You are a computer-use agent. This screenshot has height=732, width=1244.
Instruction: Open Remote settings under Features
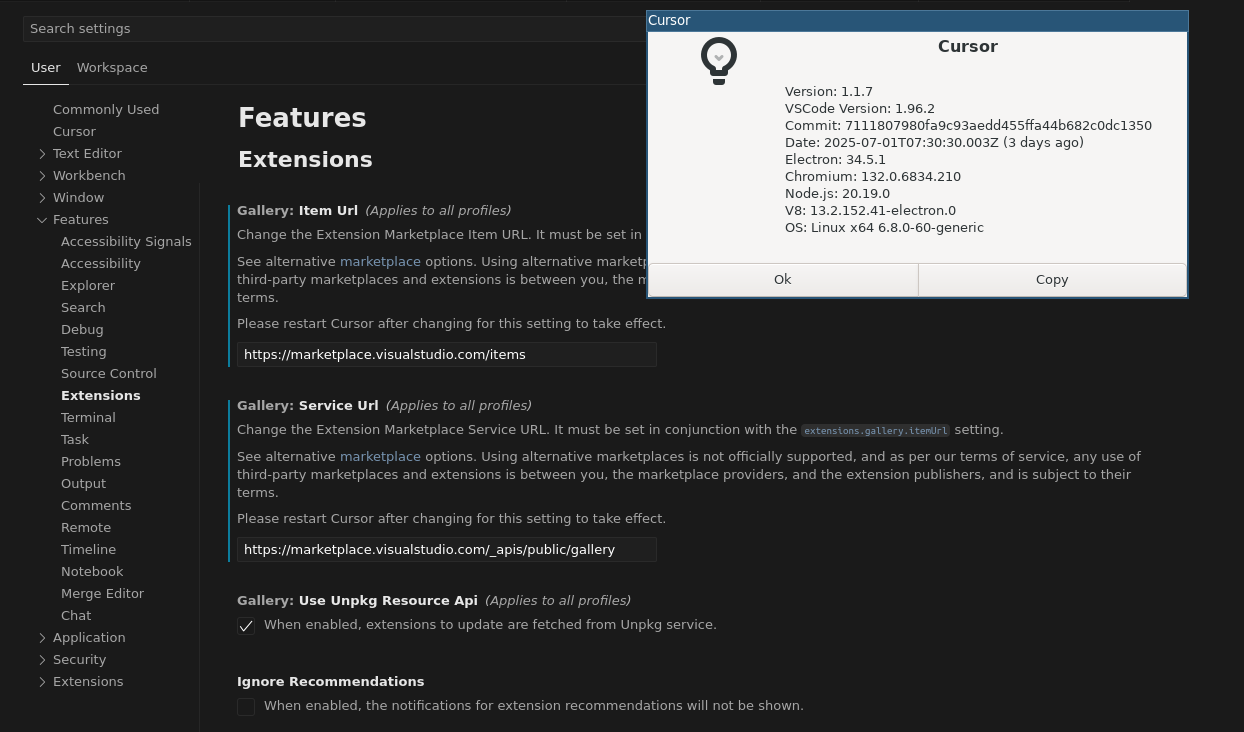(x=86, y=528)
